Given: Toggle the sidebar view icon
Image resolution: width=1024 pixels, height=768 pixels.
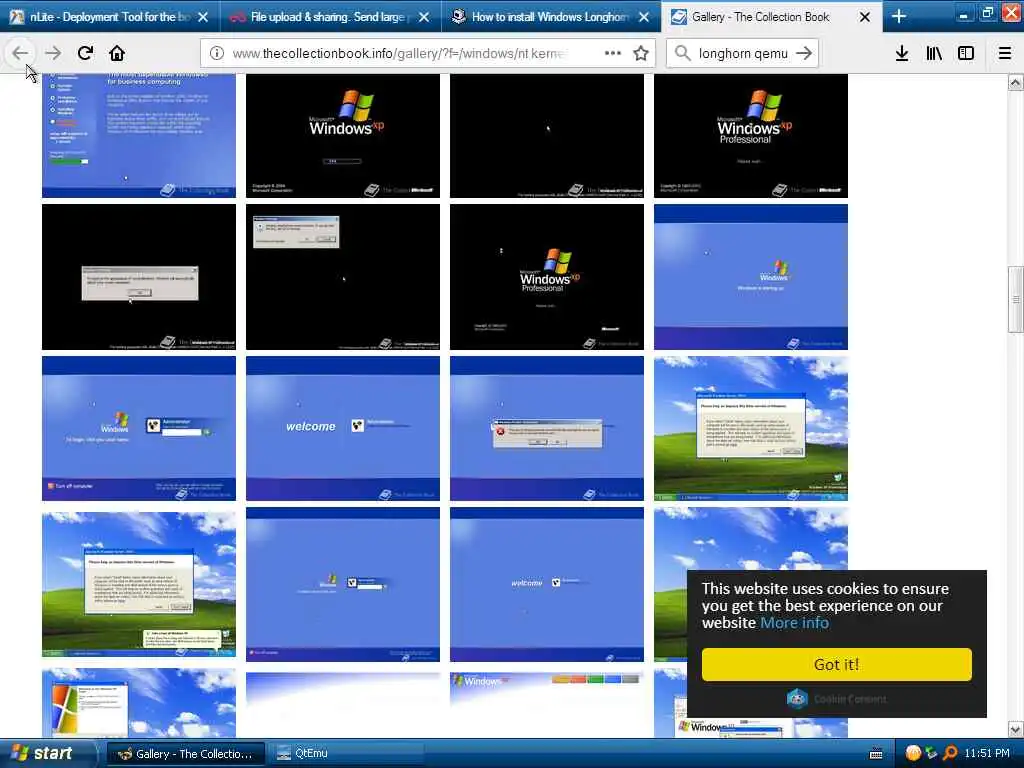Looking at the screenshot, I should 966,53.
